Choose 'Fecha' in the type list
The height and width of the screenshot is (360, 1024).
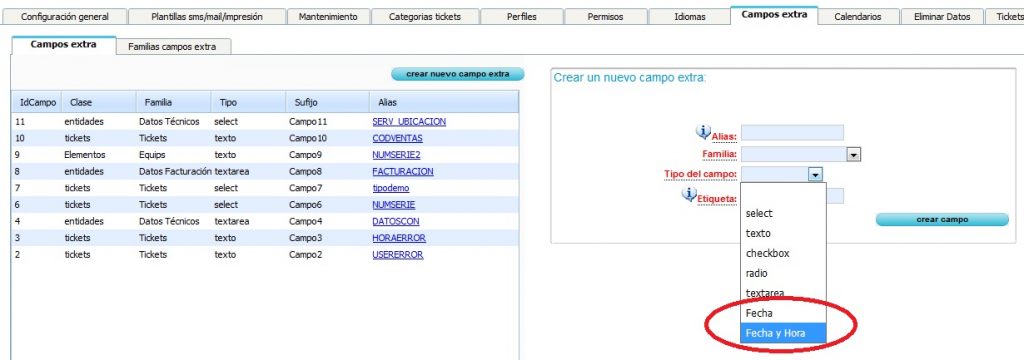tap(783, 313)
